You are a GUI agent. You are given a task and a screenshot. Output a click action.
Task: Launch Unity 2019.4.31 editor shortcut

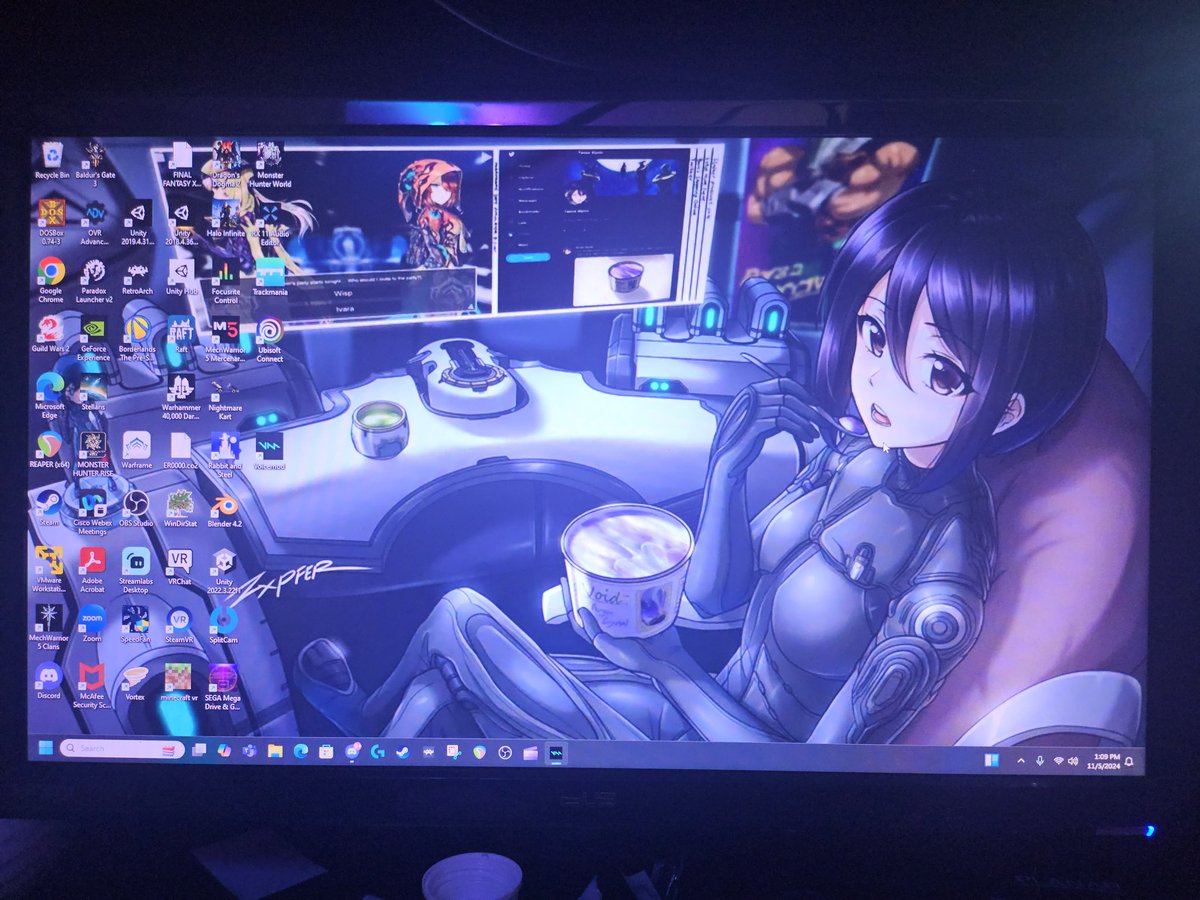tap(138, 222)
